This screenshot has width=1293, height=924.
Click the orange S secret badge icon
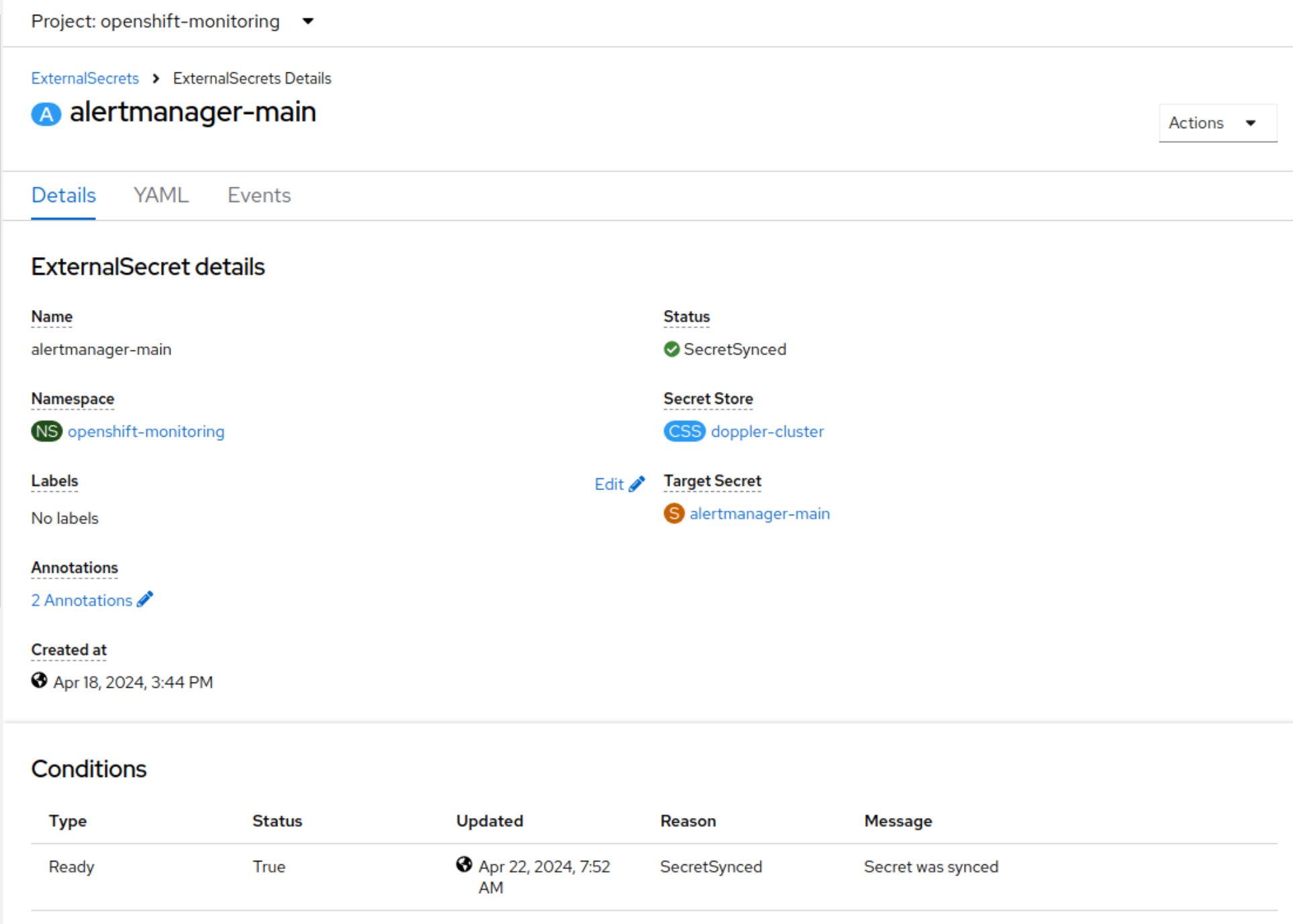pyautogui.click(x=673, y=513)
